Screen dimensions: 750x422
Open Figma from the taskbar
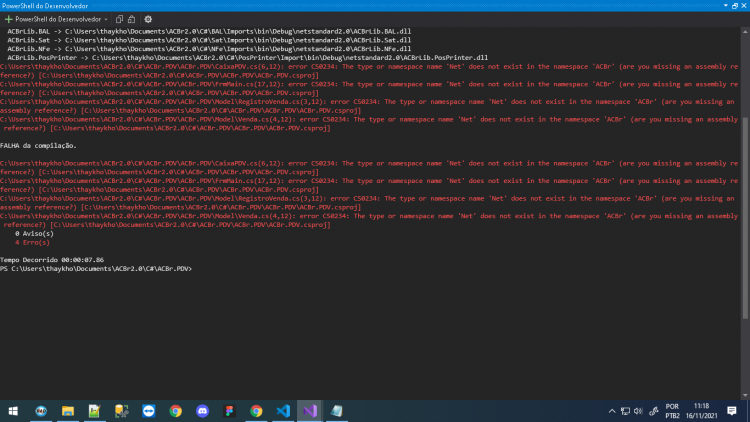click(230, 411)
